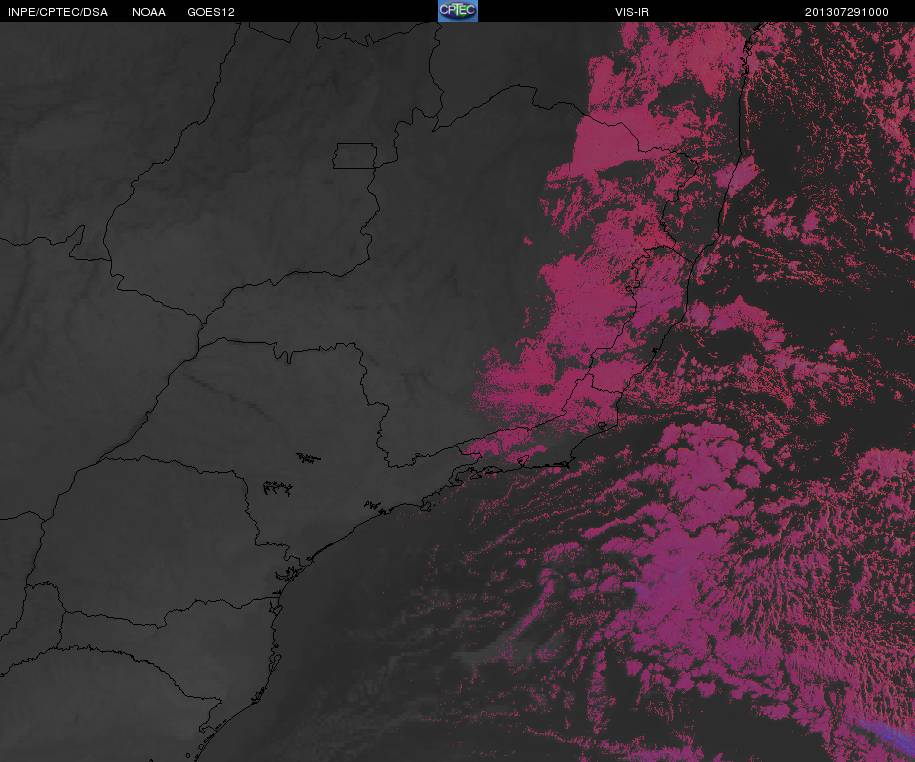Viewport: 915px width, 762px height.
Task: Click the INPE/CPTEC/DSA header text
Action: (58, 12)
